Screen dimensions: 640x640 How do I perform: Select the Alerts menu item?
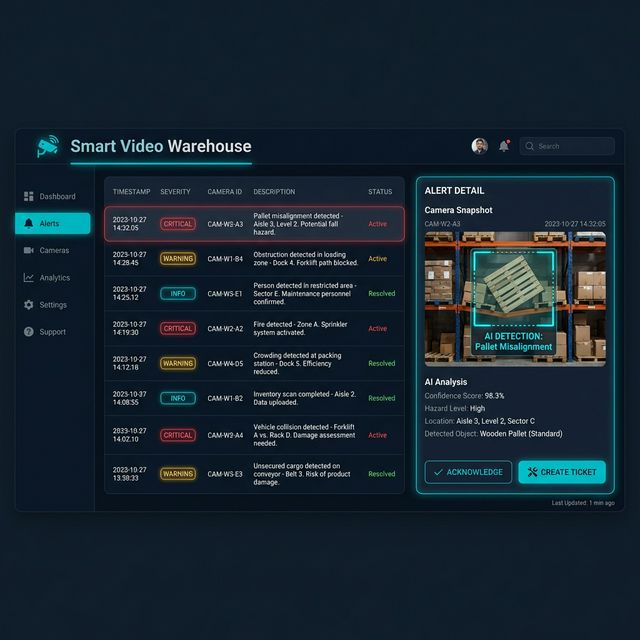pyautogui.click(x=52, y=223)
